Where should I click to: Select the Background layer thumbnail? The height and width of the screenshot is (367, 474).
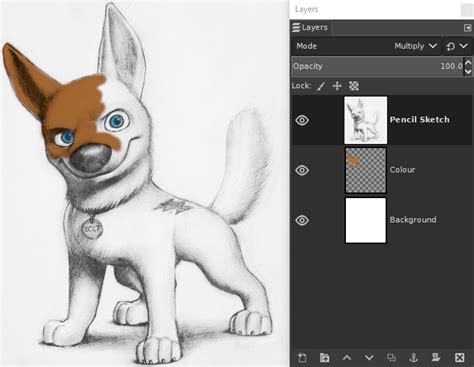pos(366,220)
